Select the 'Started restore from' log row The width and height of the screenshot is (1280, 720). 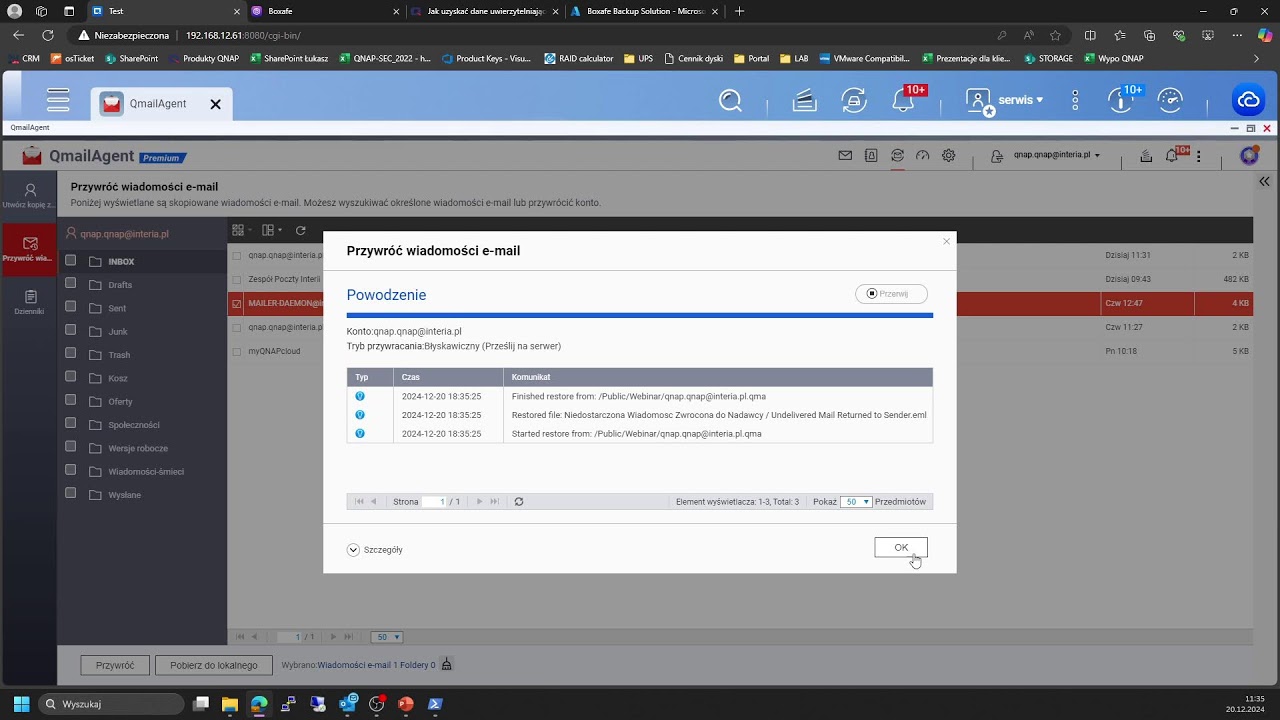[640, 434]
